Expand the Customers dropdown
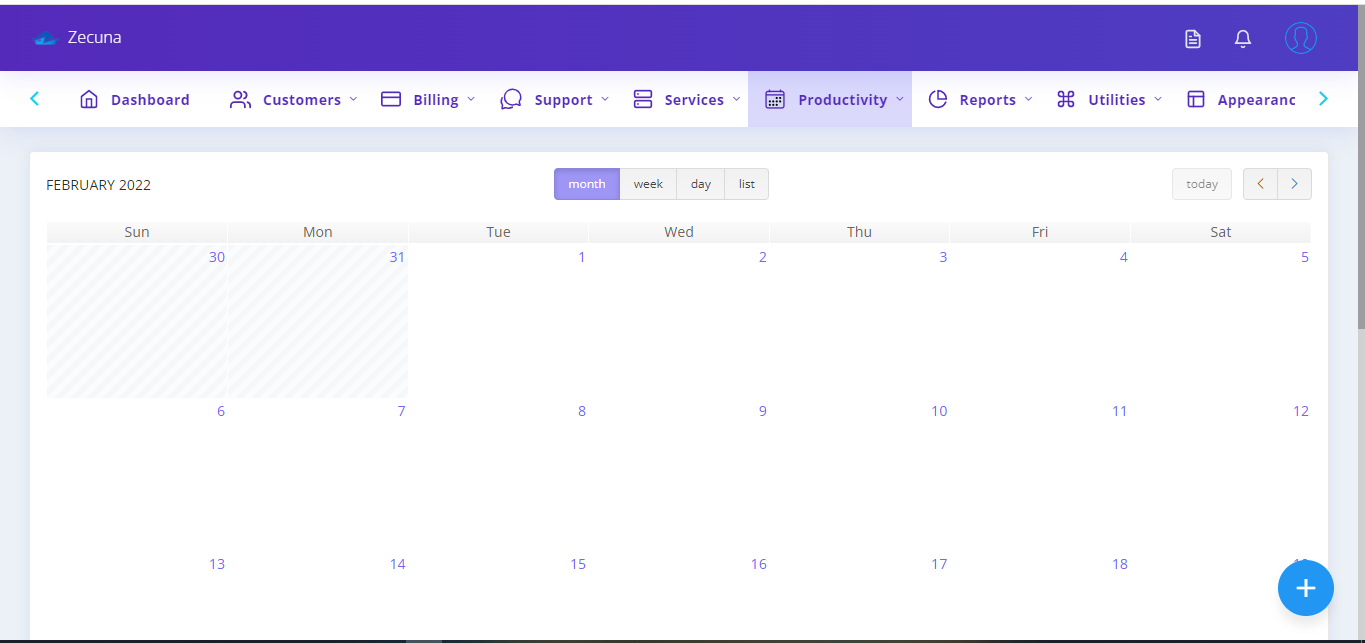 [354, 99]
